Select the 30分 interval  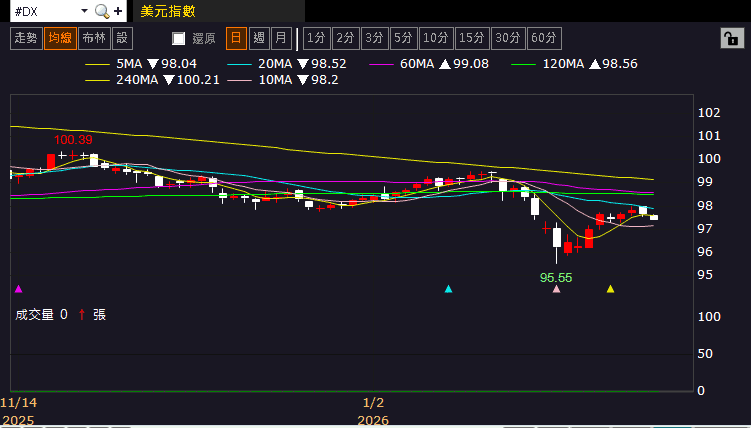(x=508, y=38)
